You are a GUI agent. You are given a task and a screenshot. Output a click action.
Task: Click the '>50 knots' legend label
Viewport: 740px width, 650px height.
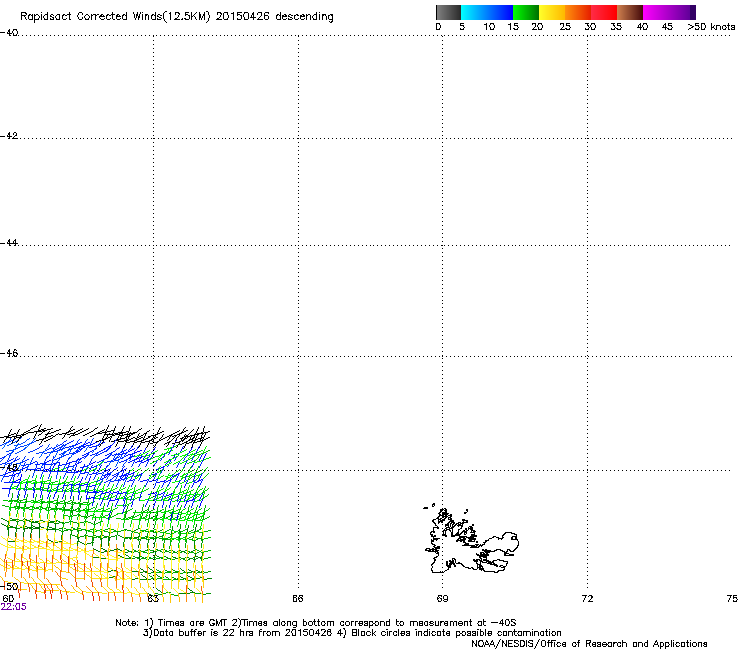[x=711, y=27]
